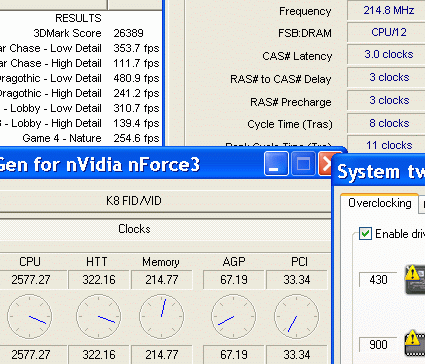Click the upper HTT clock value 322.16

pos(99,280)
